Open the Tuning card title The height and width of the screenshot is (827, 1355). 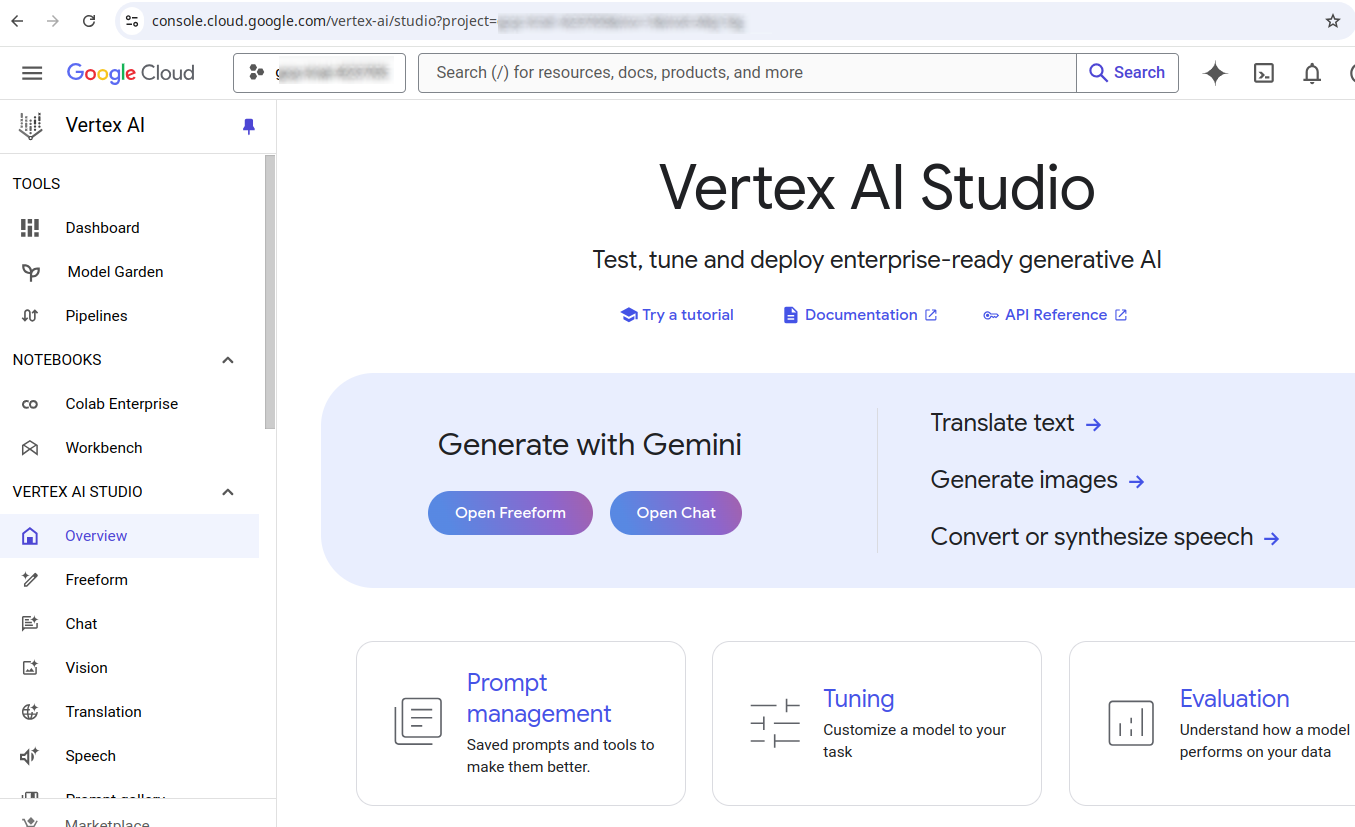click(859, 698)
